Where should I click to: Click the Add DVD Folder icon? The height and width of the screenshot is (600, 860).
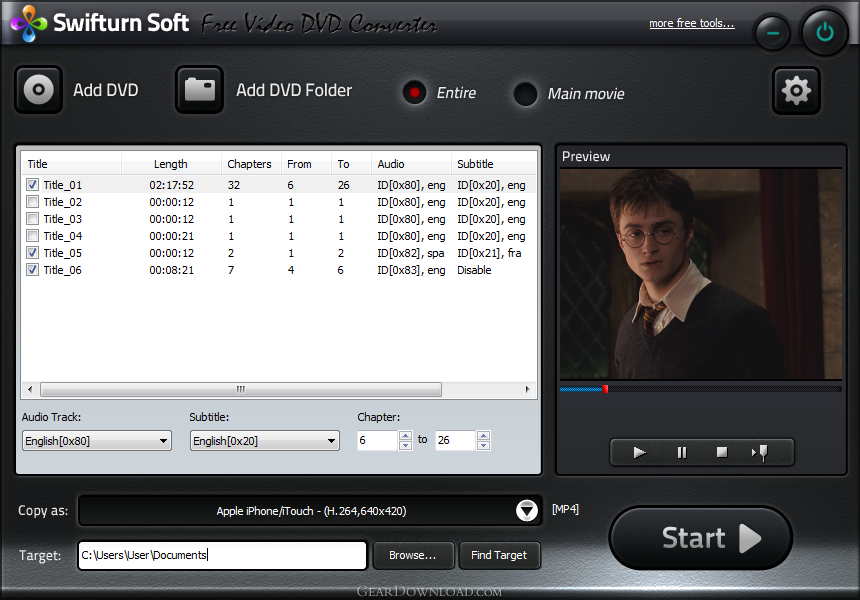coord(200,90)
